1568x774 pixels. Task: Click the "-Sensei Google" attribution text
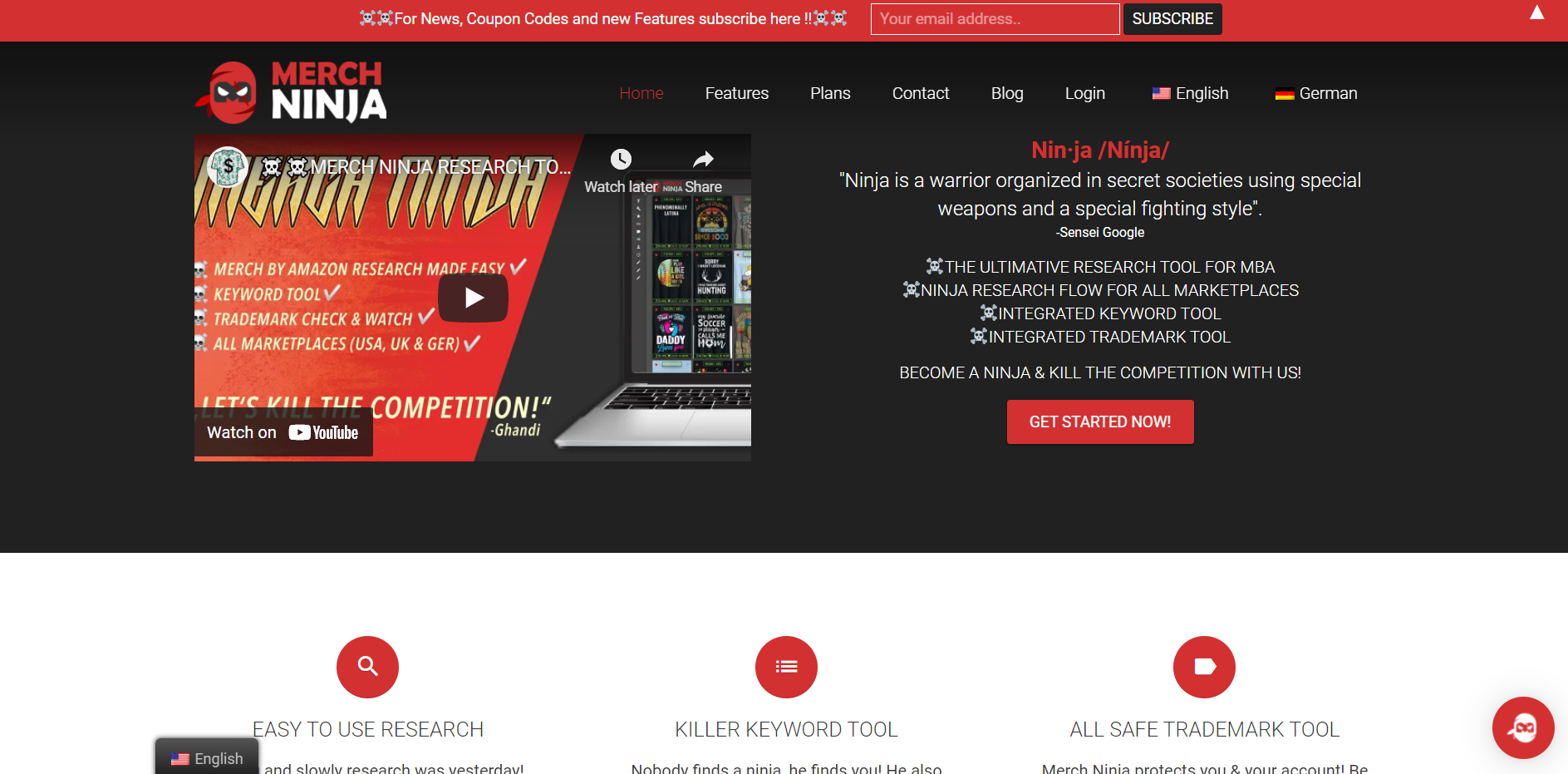tap(1100, 233)
